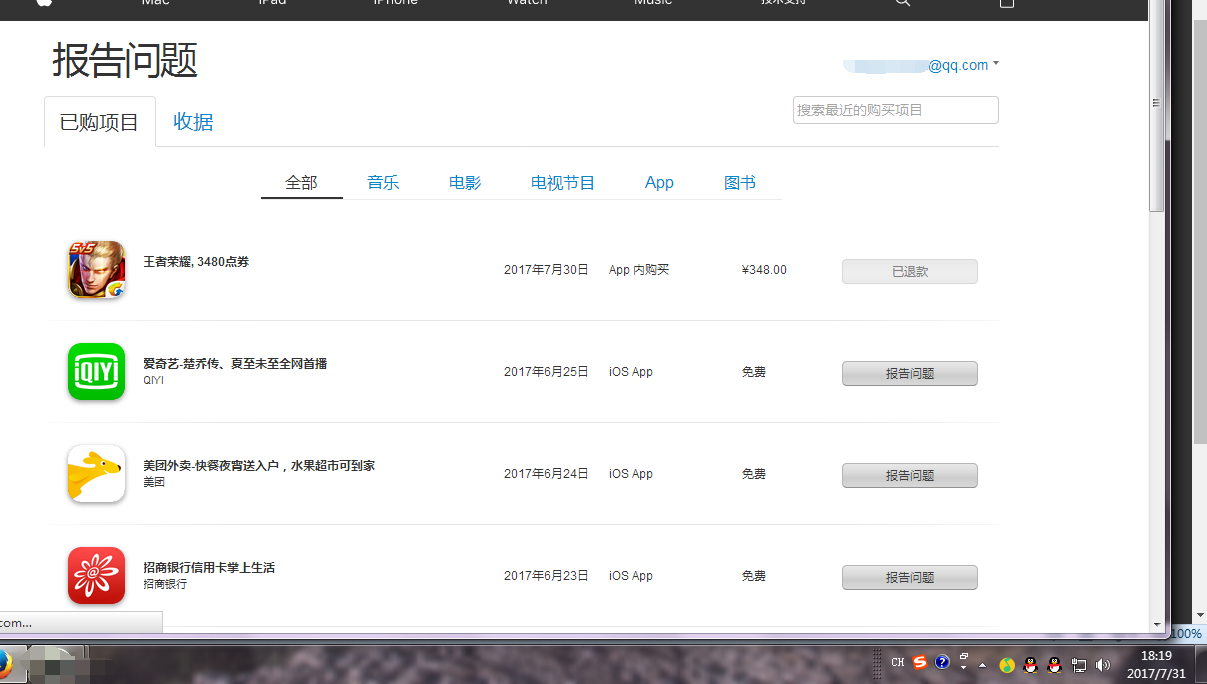Click the date 2017年6月23日
The image size is (1207, 684).
pos(546,576)
